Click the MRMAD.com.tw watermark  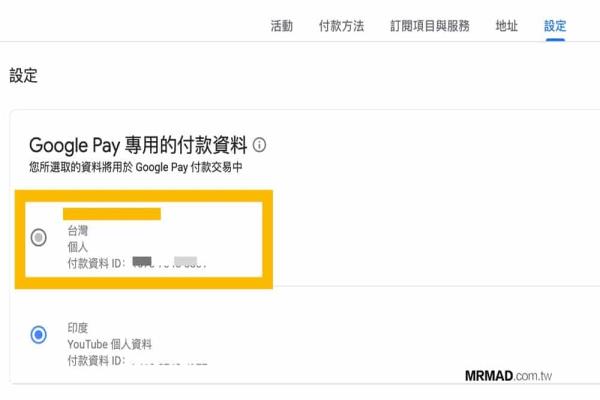pyautogui.click(x=508, y=376)
